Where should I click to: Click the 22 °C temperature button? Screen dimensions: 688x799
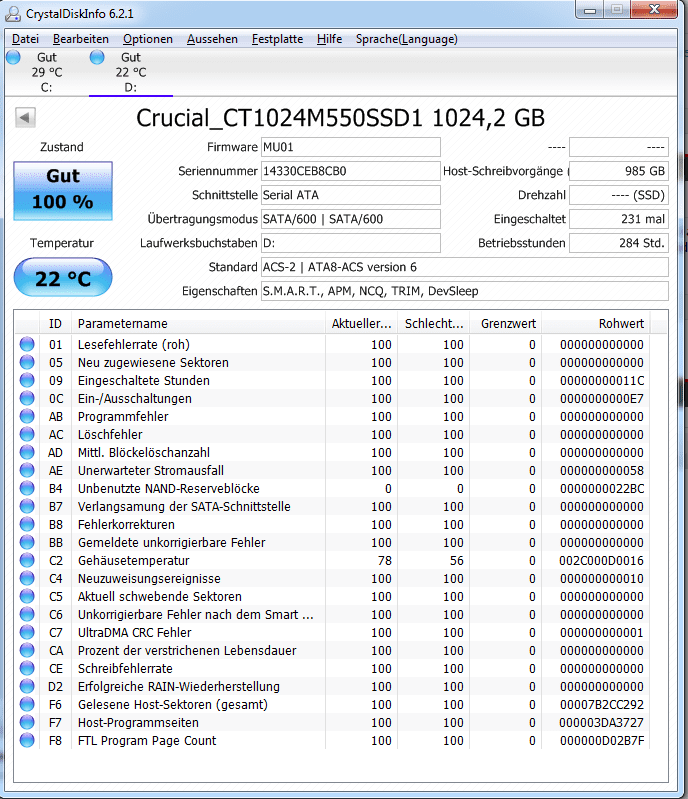pos(63,278)
